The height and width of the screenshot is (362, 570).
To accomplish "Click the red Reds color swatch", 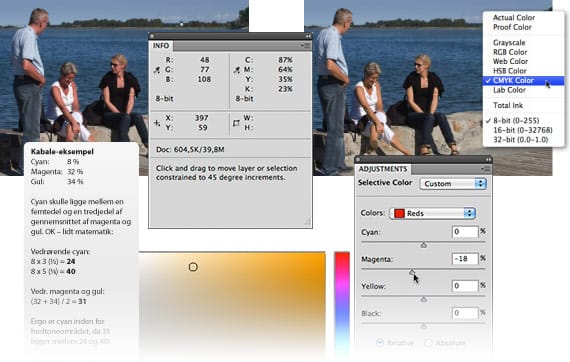I will 399,213.
